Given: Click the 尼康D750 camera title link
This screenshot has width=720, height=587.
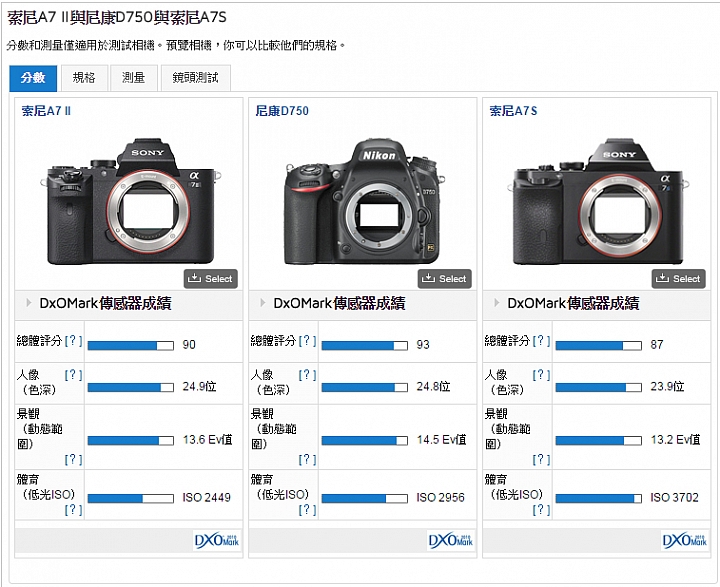Looking at the screenshot, I should coord(282,111).
